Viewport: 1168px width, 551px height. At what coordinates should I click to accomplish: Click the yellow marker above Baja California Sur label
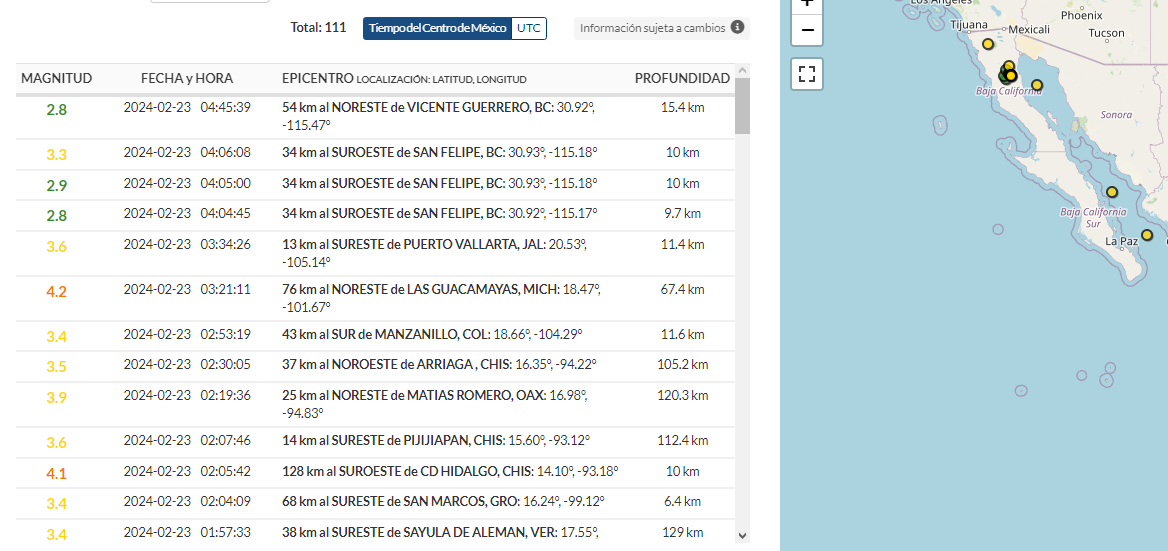point(1111,192)
